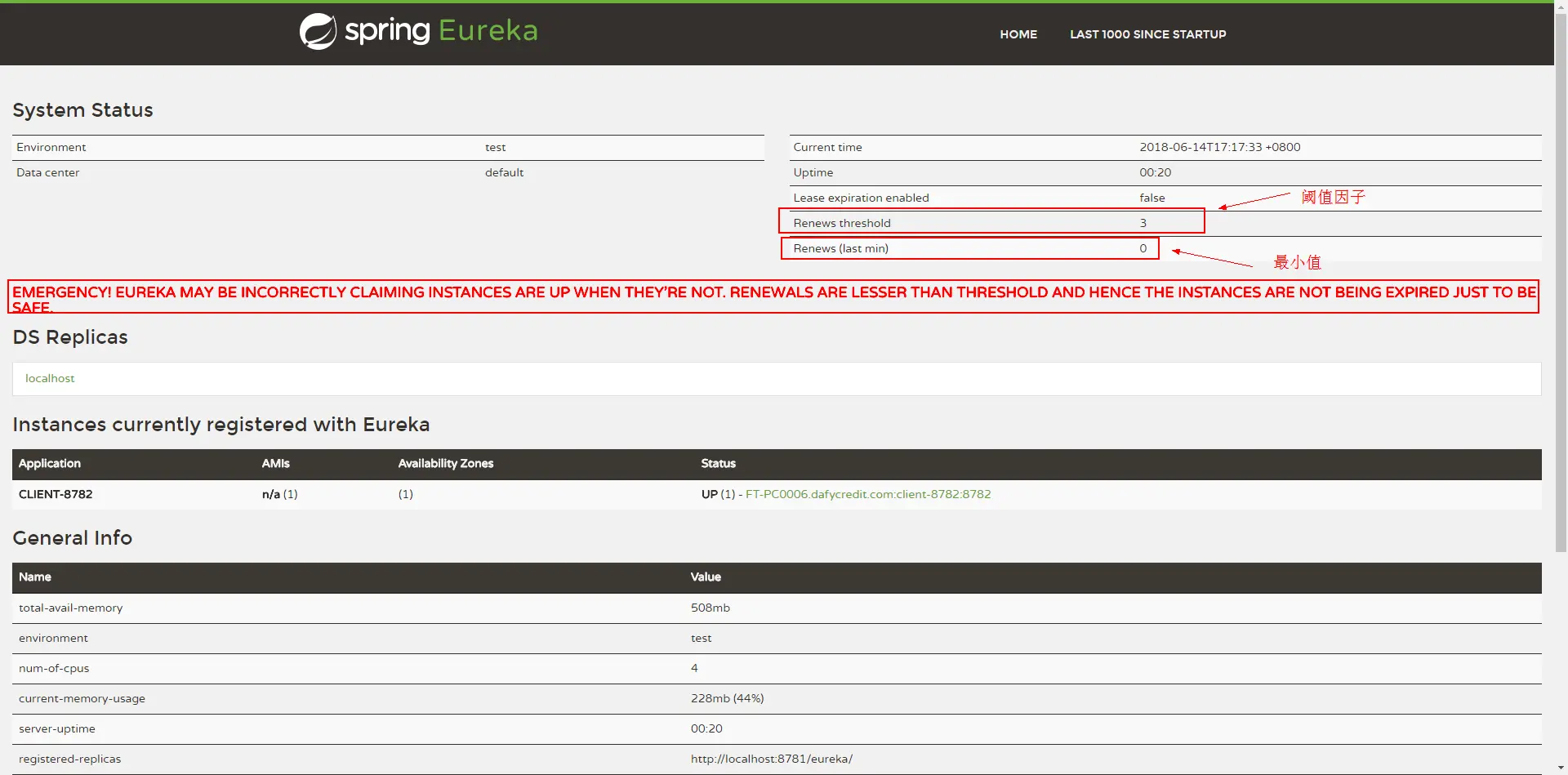This screenshot has width=1568, height=775.
Task: Open the FT-PC0006 client-8782 instance link
Action: pos(868,494)
